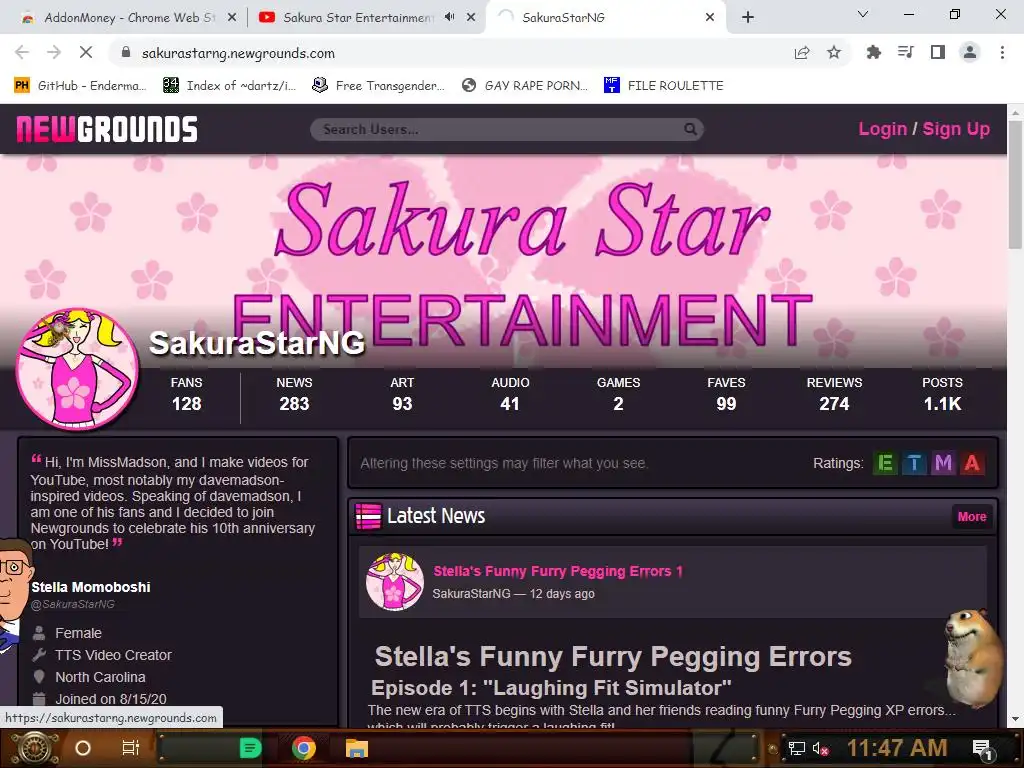This screenshot has height=768, width=1024.
Task: Mute the YouTube tab's audio icon
Action: (x=449, y=17)
